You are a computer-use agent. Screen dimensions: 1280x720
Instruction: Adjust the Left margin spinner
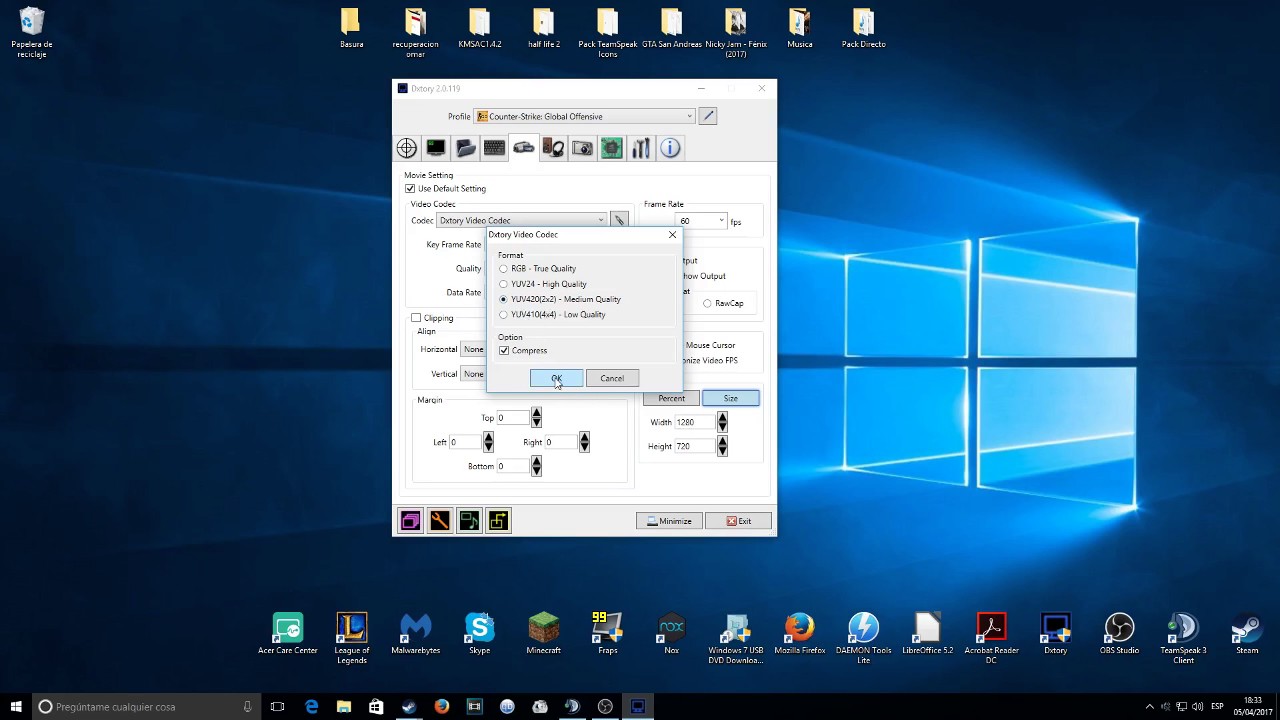pos(488,441)
